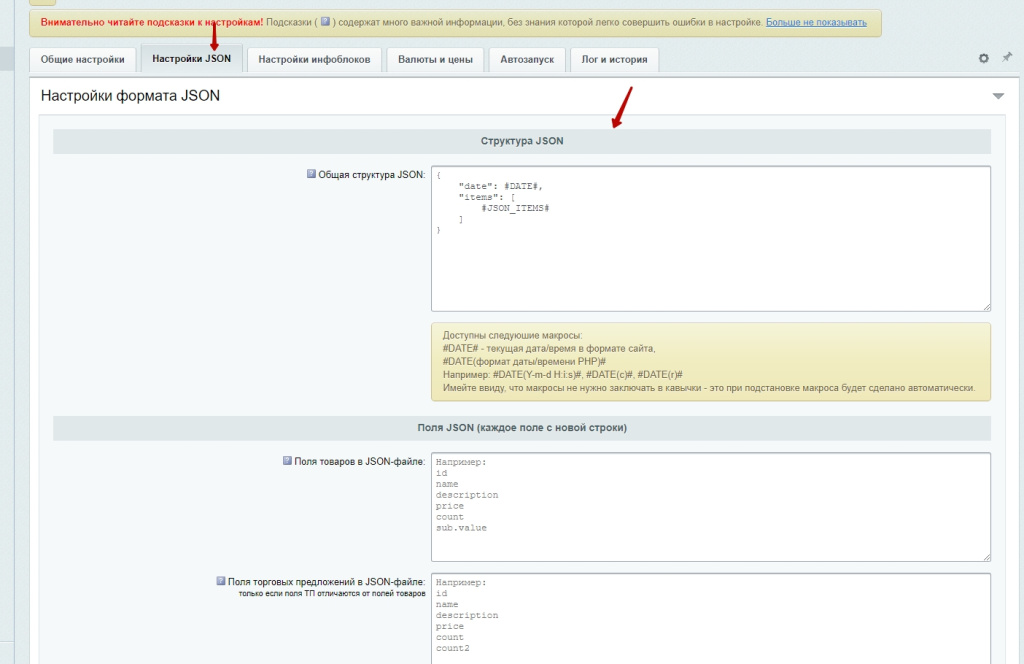
Task: Show hint for Поля товаров в JSON-файле
Action: [x=287, y=460]
